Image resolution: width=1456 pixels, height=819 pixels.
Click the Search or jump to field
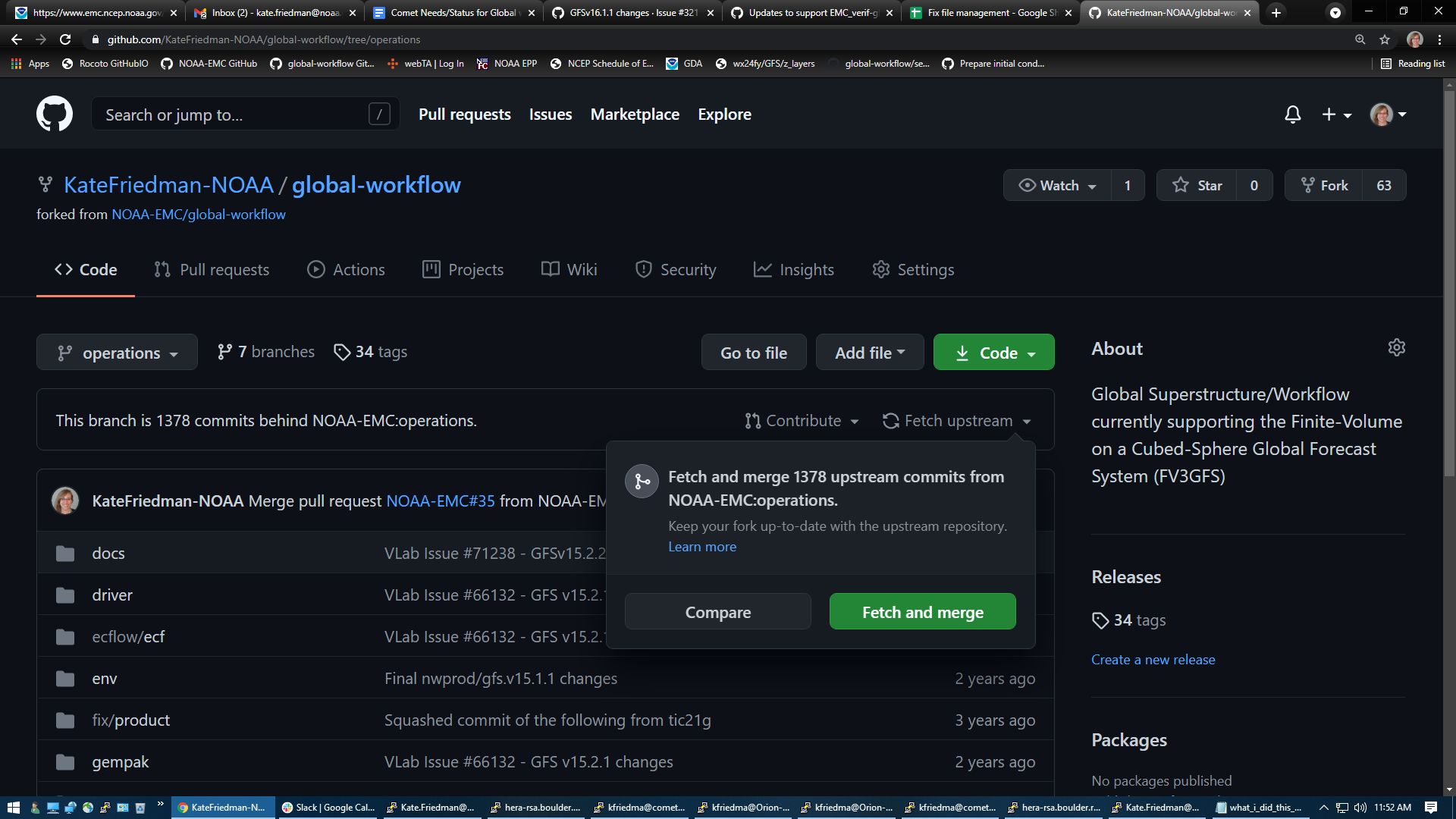245,115
